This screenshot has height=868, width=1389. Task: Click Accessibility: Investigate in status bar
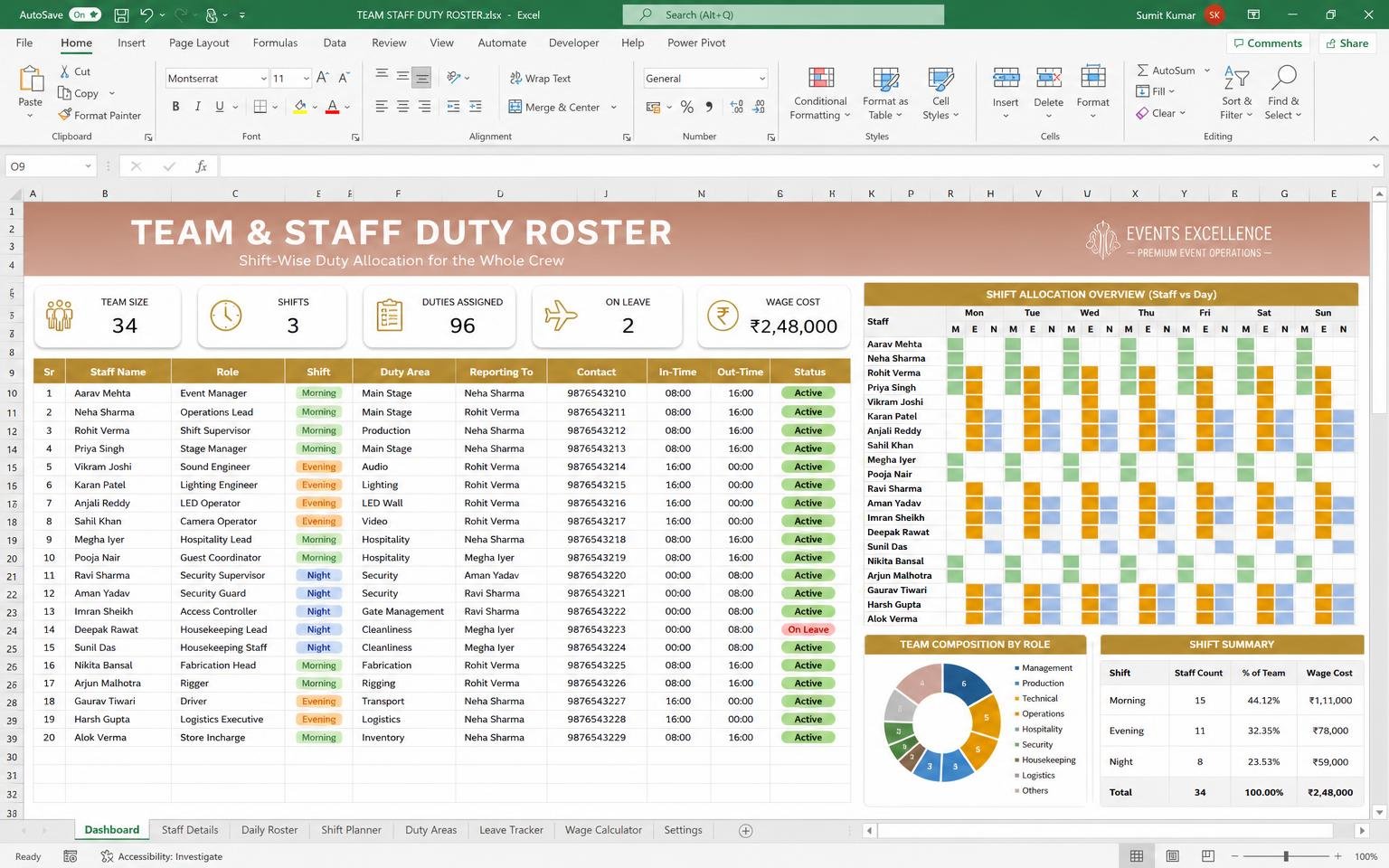pos(161,856)
